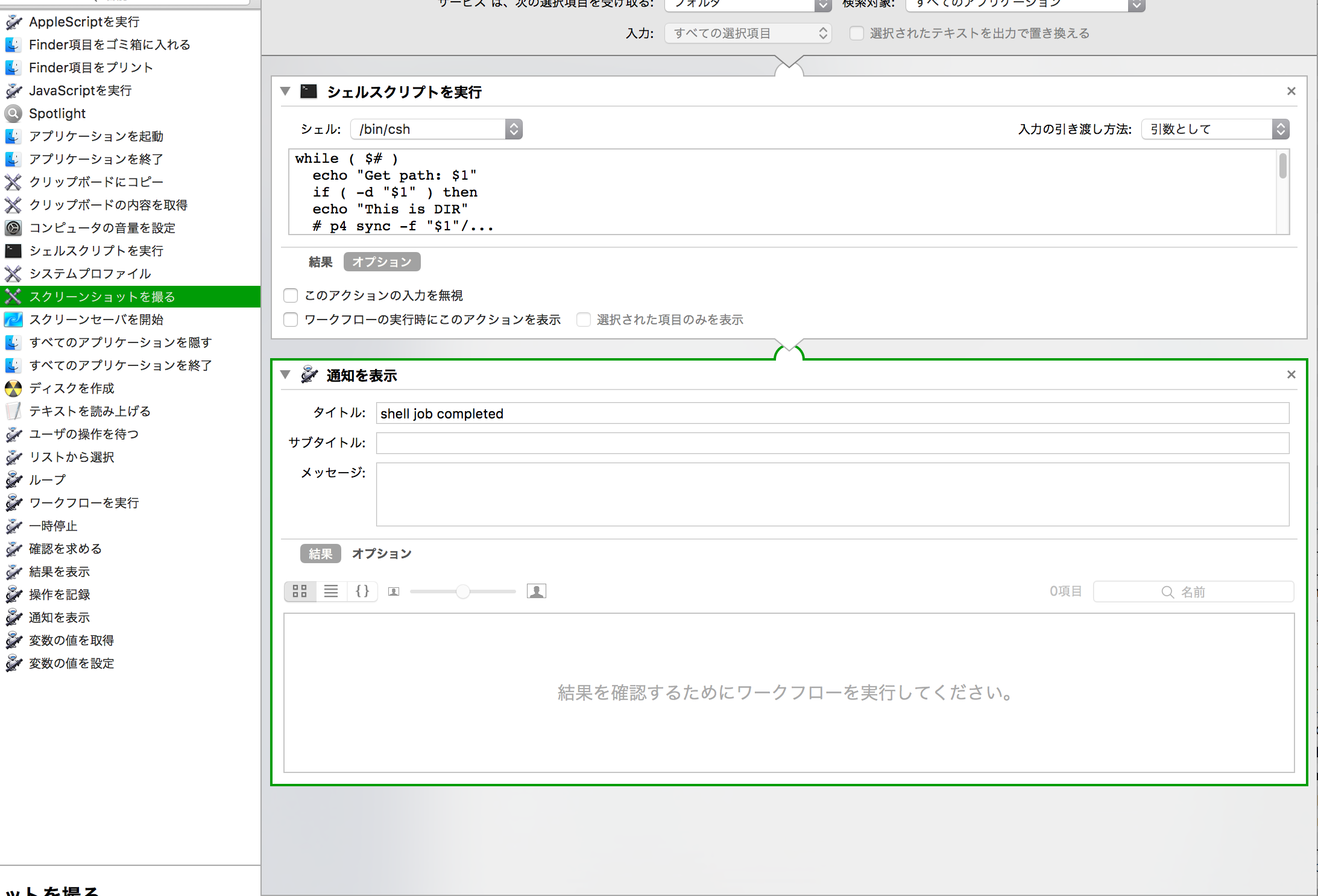1318x896 pixels.
Task: Switch results to icon grid view
Action: click(300, 592)
